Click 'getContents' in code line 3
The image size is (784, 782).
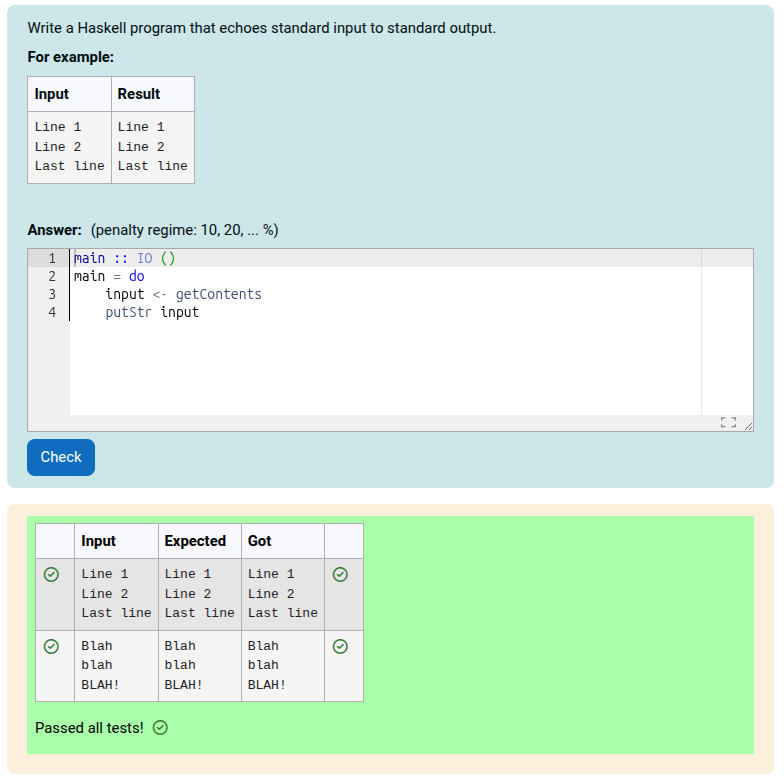tap(218, 294)
